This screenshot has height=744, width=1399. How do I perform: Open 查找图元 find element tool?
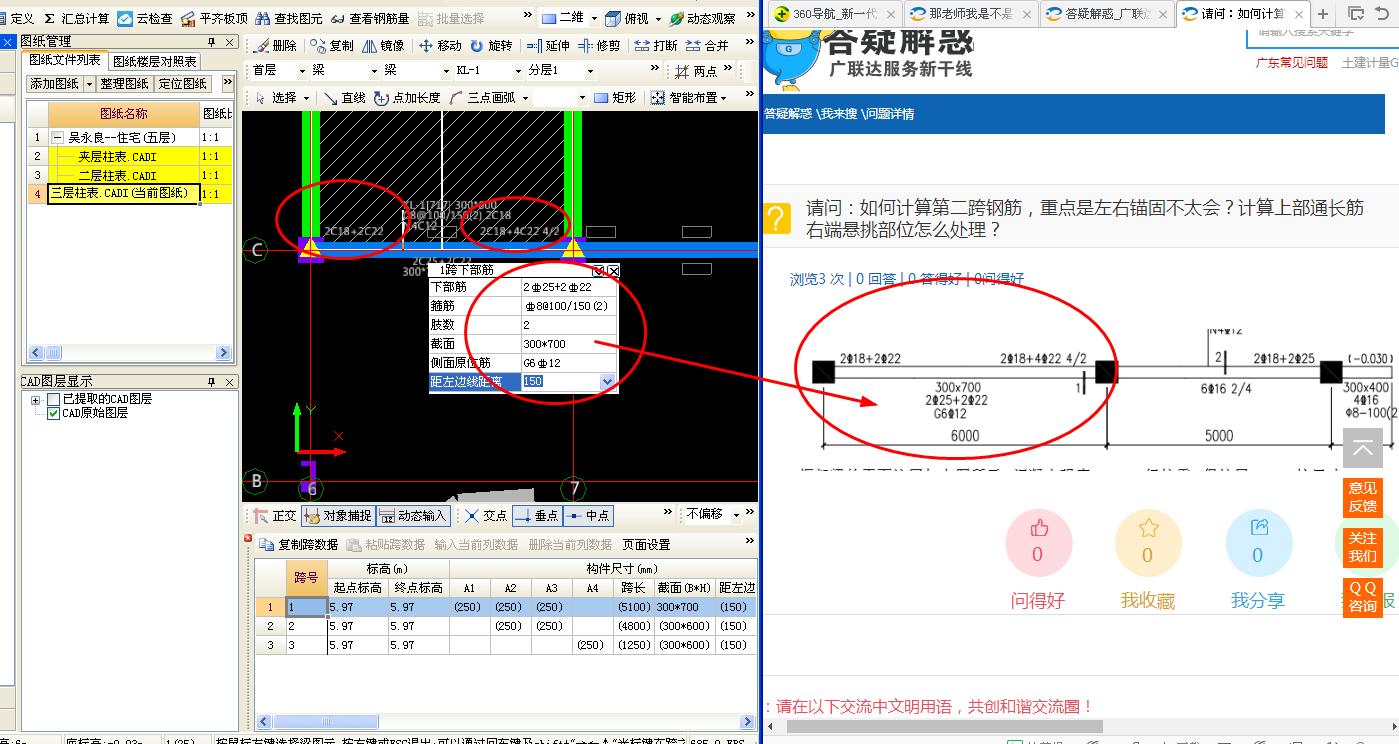coord(289,19)
